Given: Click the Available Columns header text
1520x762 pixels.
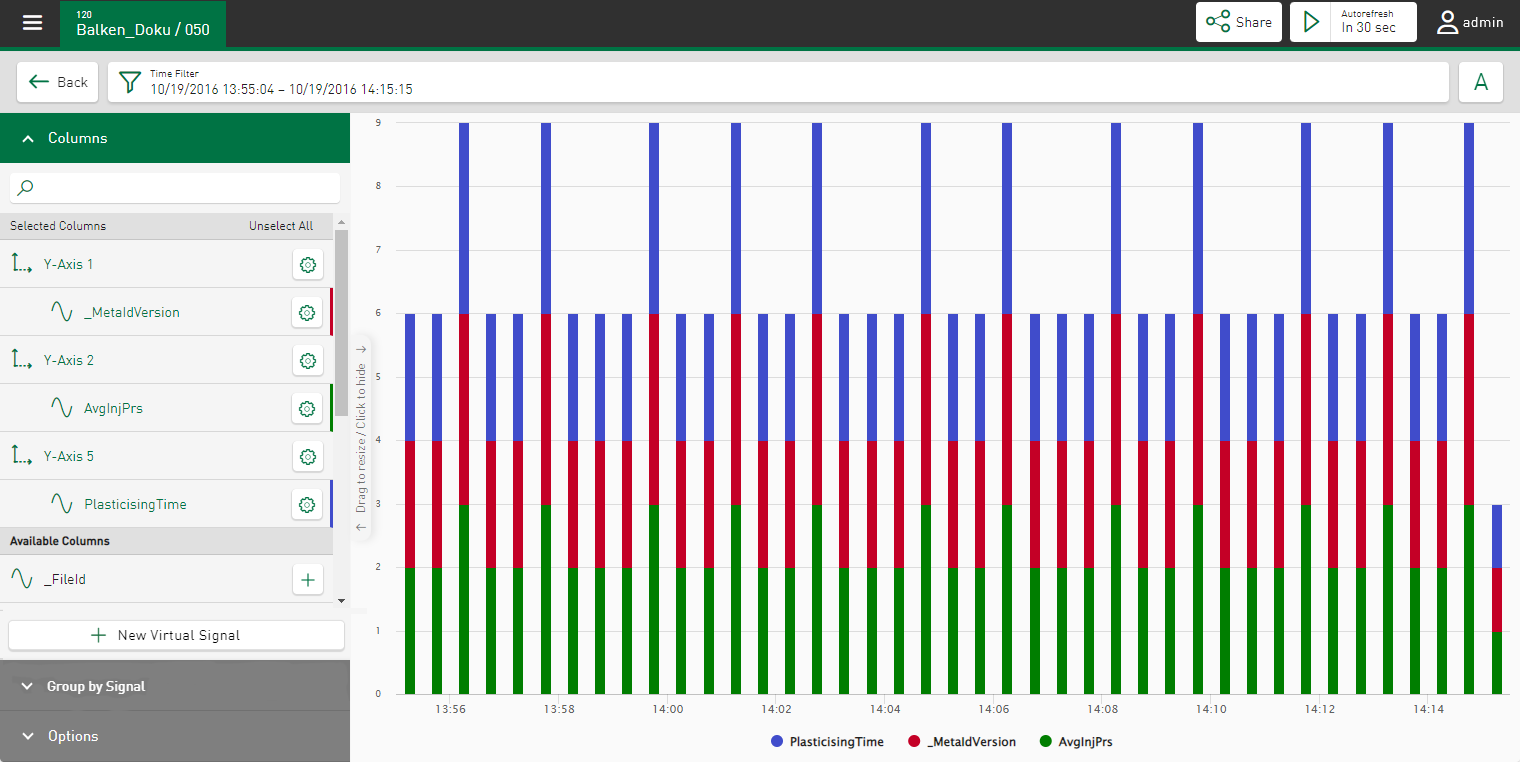Looking at the screenshot, I should point(60,541).
